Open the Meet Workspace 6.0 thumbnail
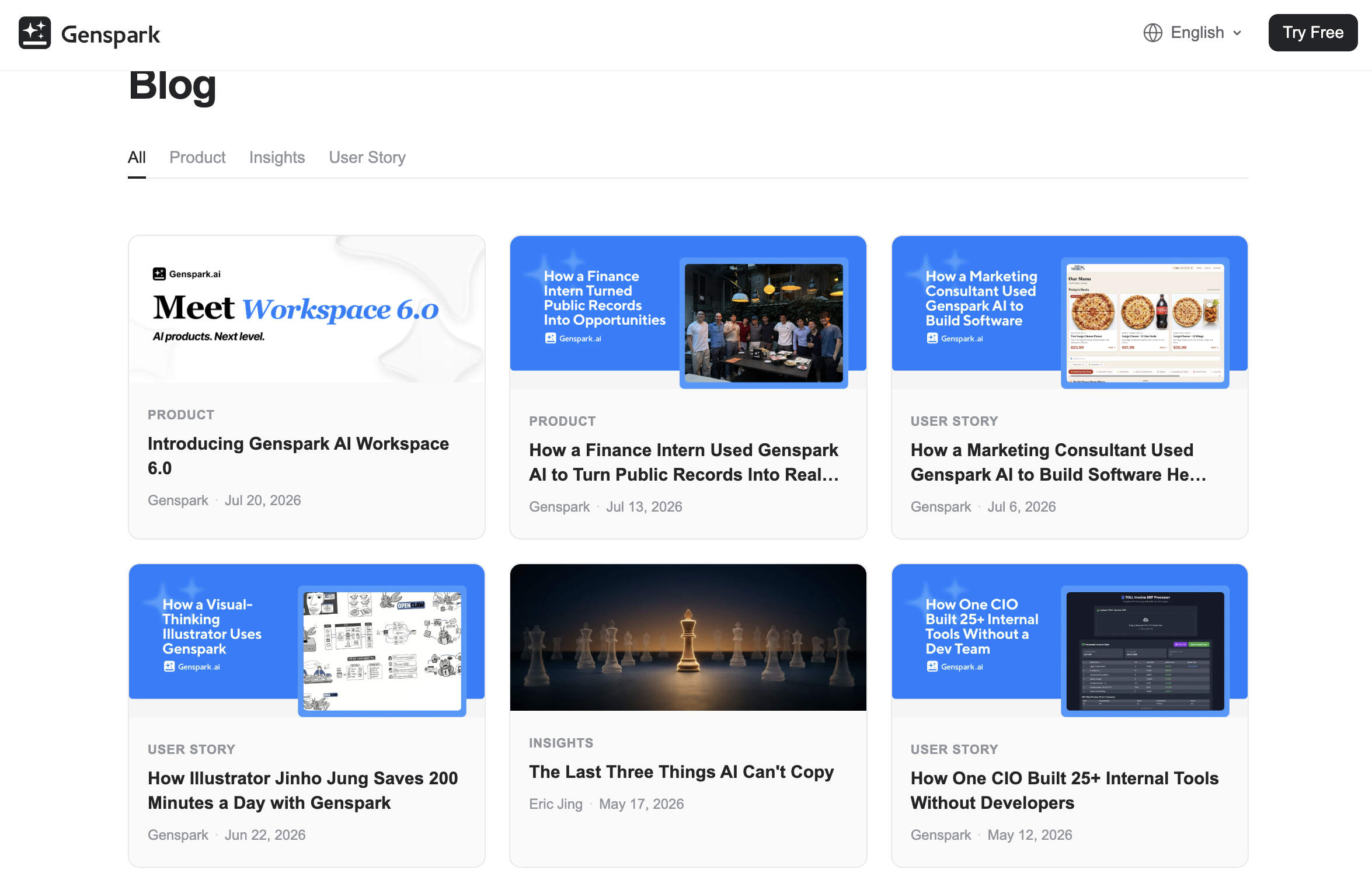Viewport: 1372px width, 869px height. [307, 309]
